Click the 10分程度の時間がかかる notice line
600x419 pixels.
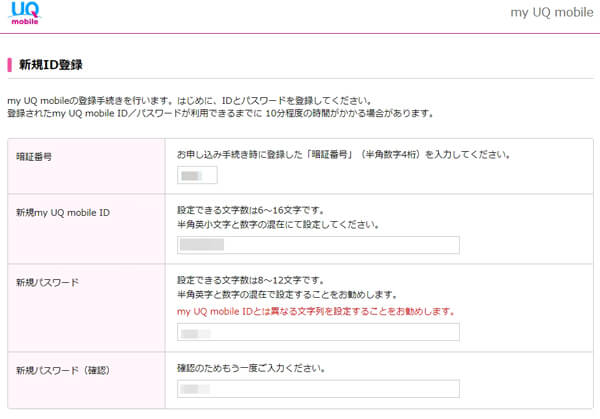tap(220, 113)
